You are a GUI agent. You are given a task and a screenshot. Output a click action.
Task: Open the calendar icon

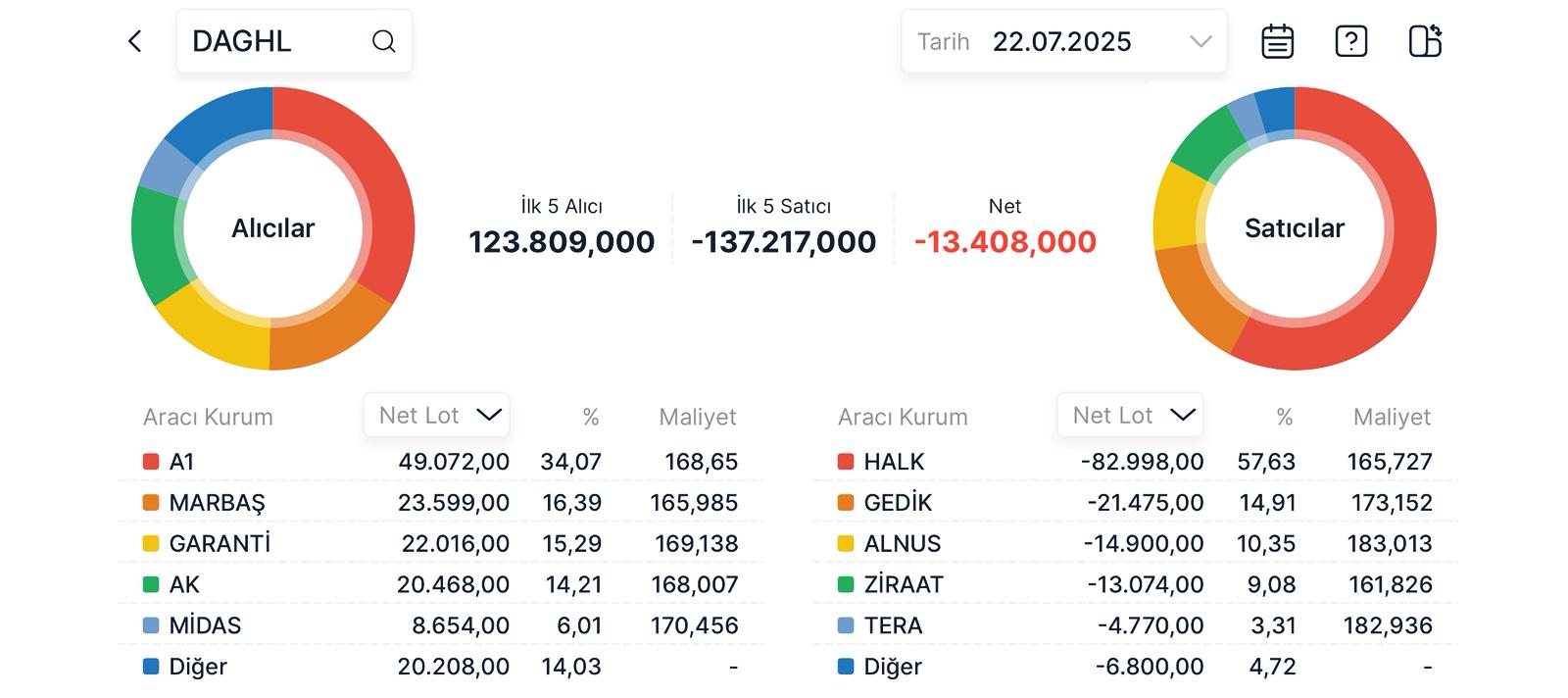coord(1277,41)
